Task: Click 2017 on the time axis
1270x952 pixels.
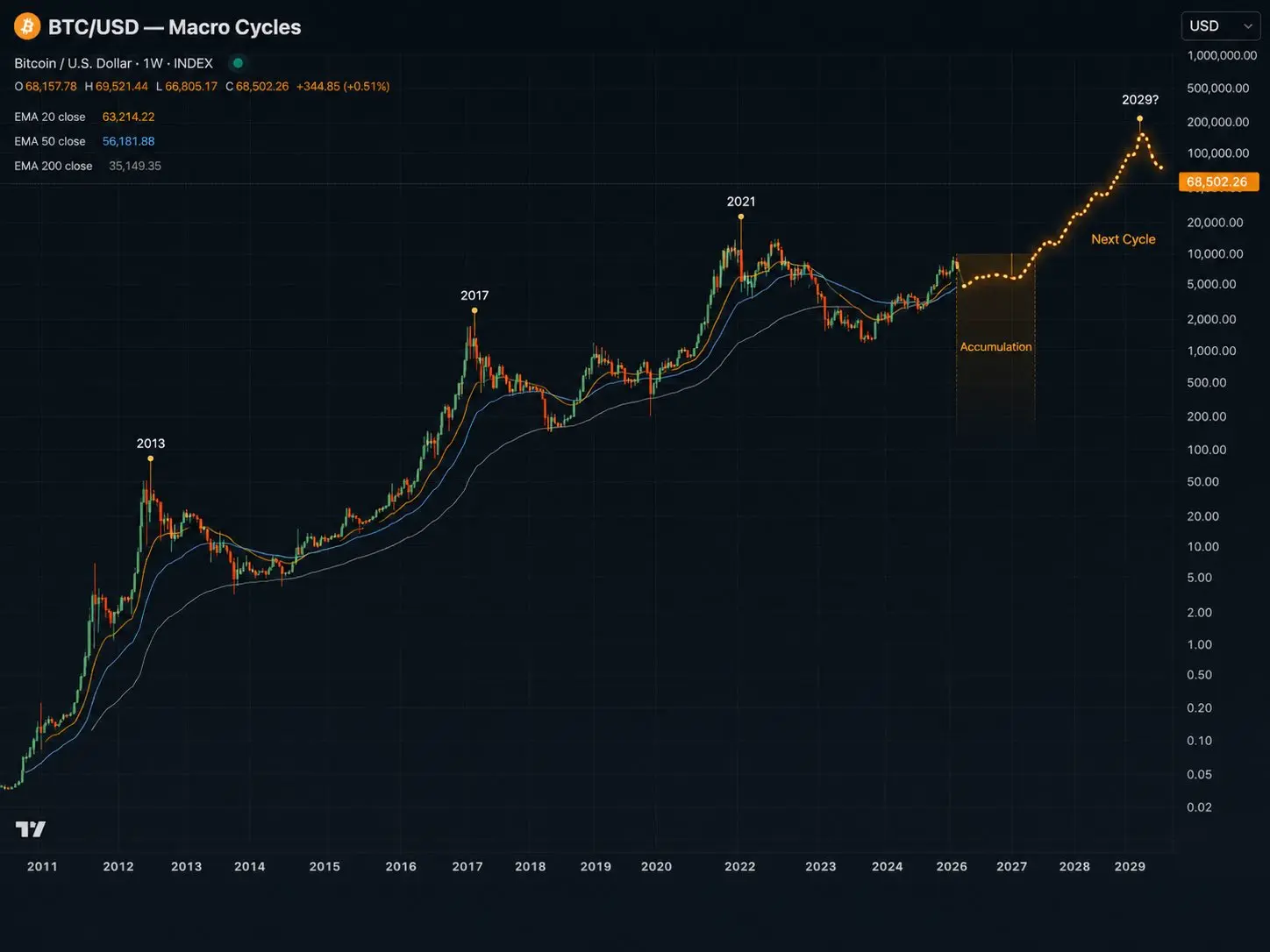Action: coord(467,867)
